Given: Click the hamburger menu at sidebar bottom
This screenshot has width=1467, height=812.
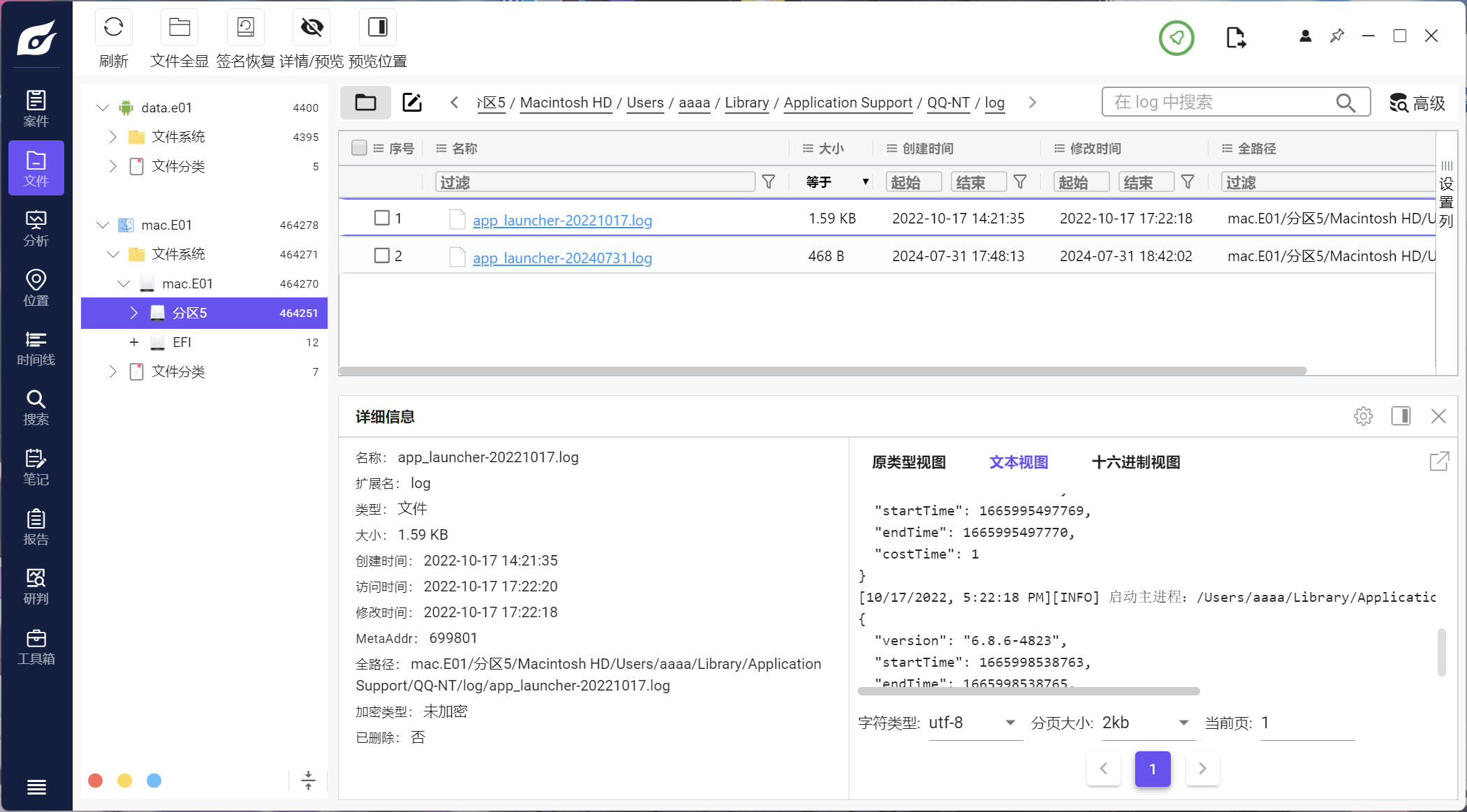Looking at the screenshot, I should [x=36, y=787].
